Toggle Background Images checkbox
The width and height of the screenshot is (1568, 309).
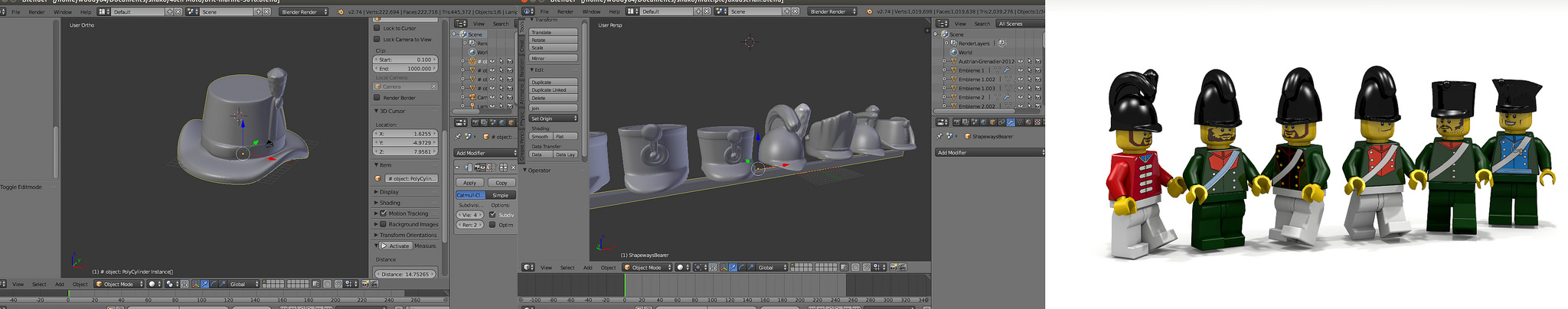point(384,224)
